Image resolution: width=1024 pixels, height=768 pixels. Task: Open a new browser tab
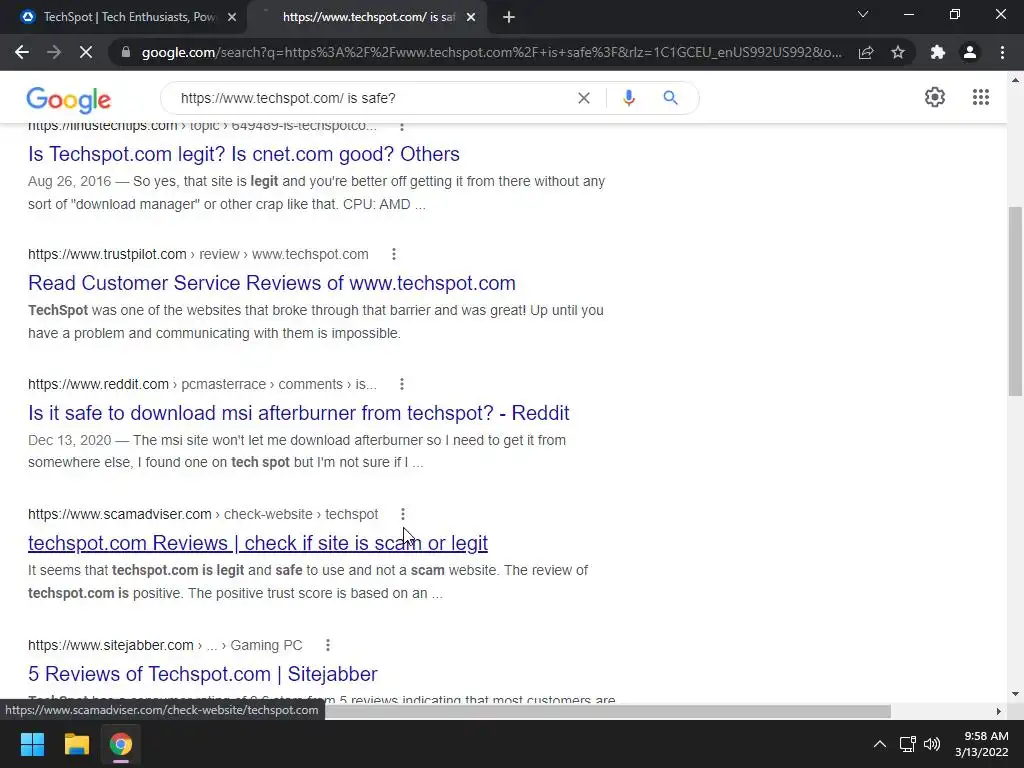(x=509, y=18)
